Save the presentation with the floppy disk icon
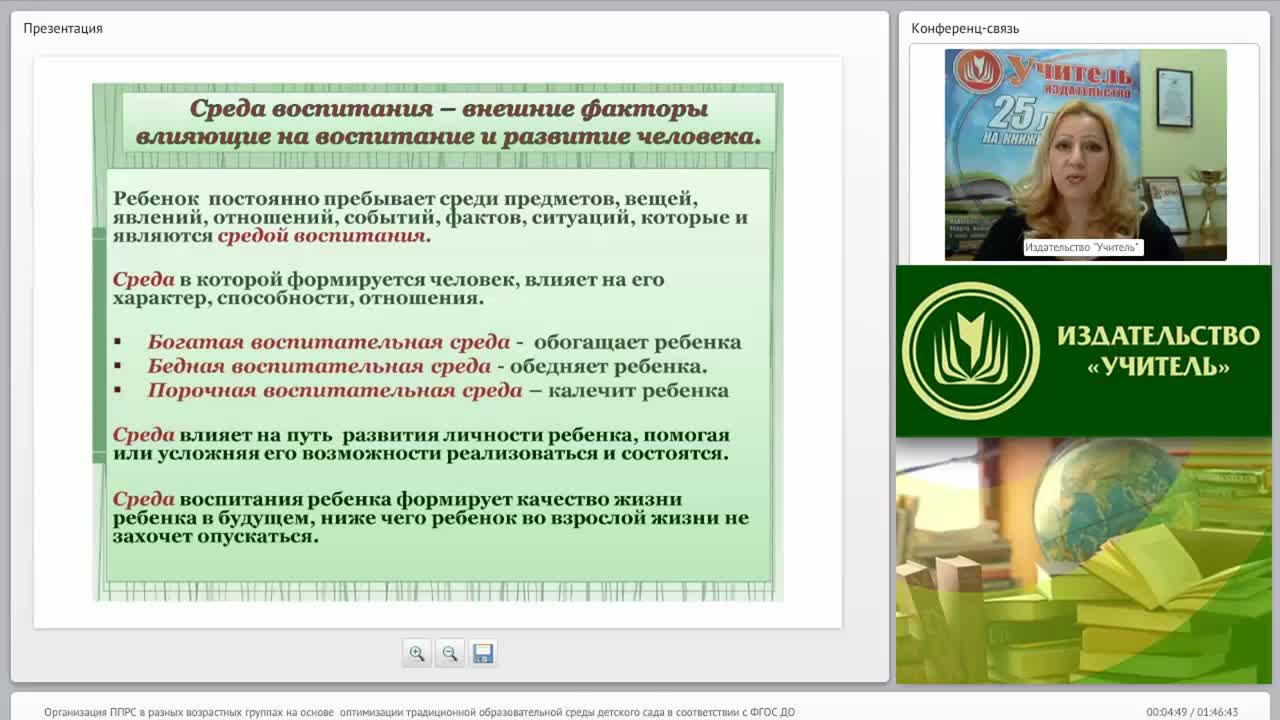The width and height of the screenshot is (1280, 720). coord(483,653)
